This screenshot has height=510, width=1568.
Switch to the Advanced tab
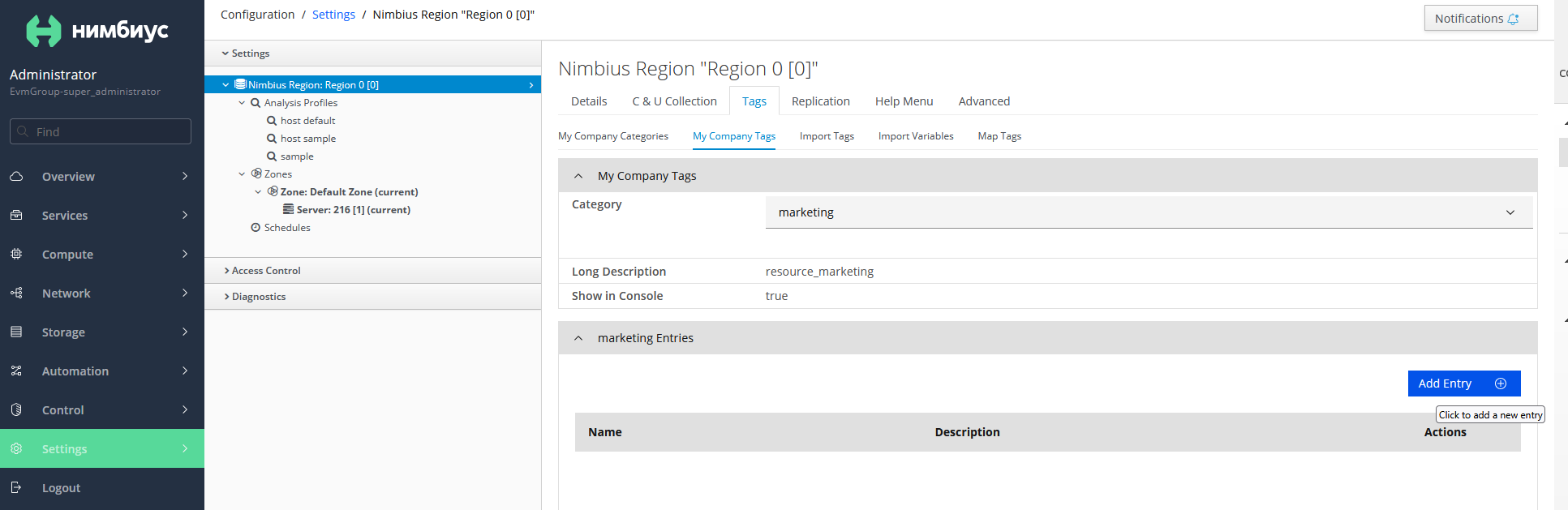point(984,101)
